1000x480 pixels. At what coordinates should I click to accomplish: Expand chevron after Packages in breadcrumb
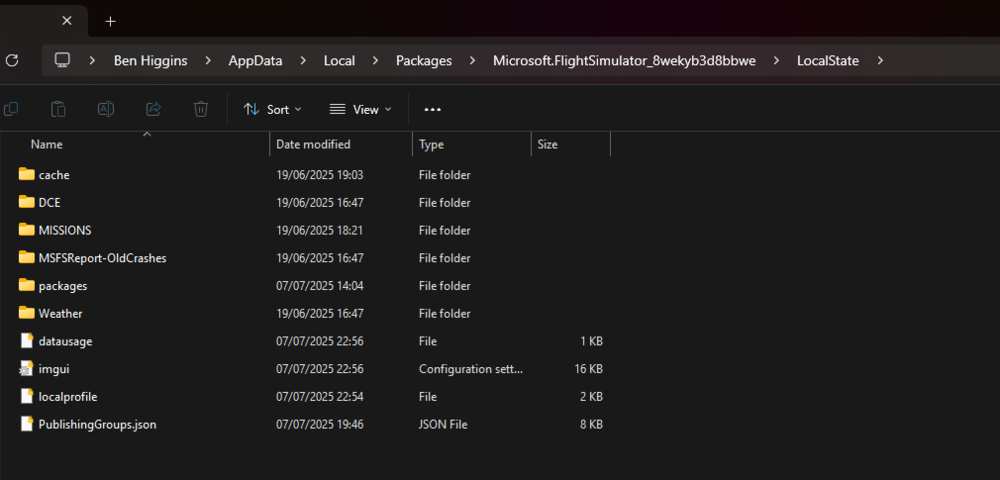(x=473, y=60)
